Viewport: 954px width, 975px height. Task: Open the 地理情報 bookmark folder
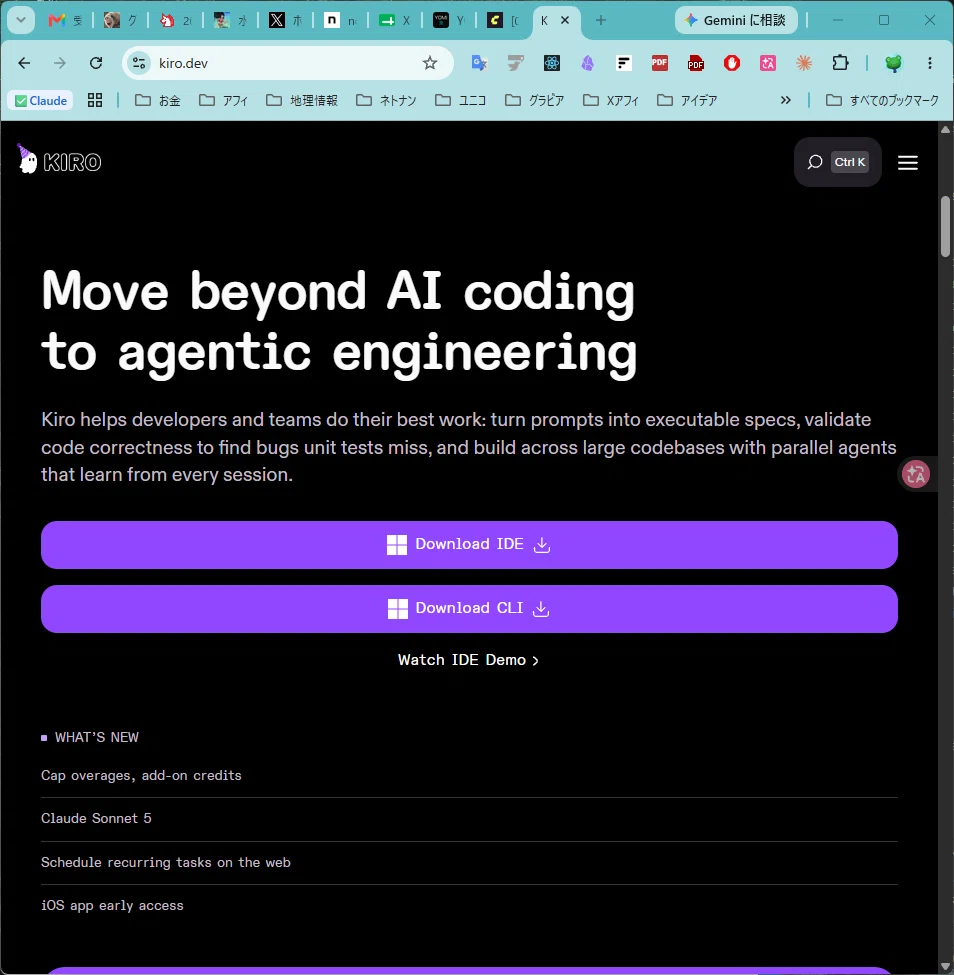(302, 100)
